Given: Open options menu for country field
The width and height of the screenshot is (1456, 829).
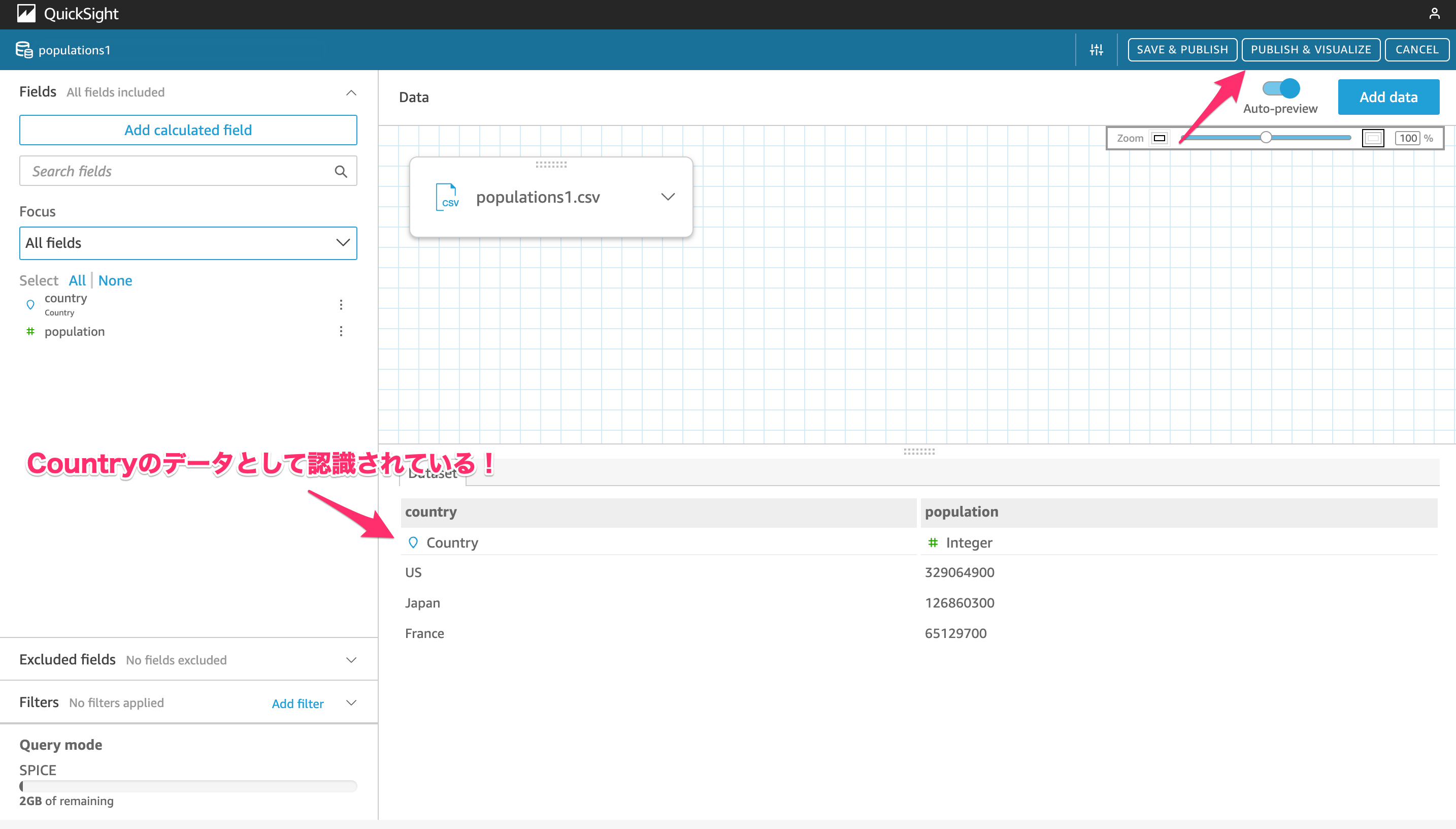Looking at the screenshot, I should pyautogui.click(x=341, y=305).
